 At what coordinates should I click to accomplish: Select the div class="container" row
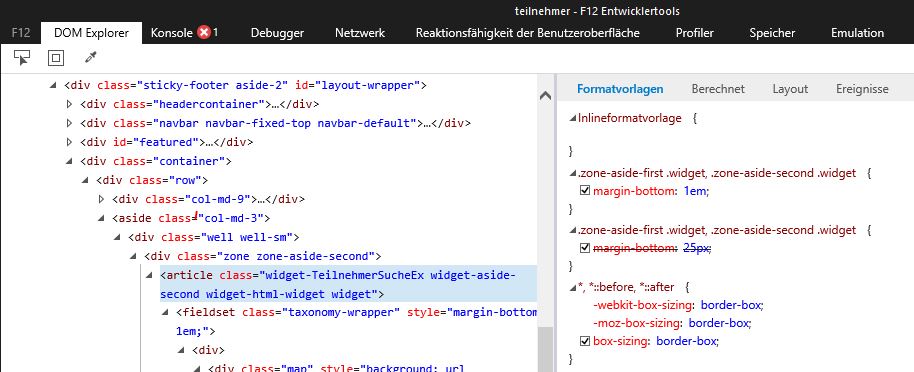tap(156, 161)
